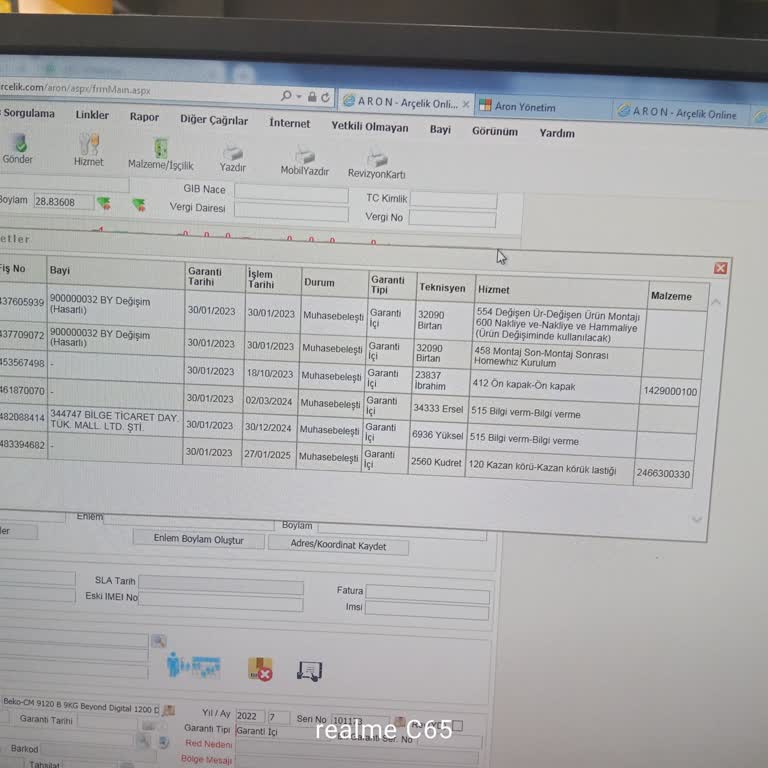Click the package with red X icon
768x768 pixels.
260,669
